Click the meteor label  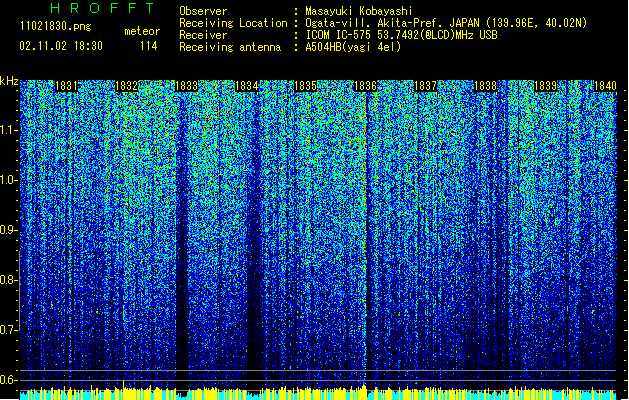[142, 31]
